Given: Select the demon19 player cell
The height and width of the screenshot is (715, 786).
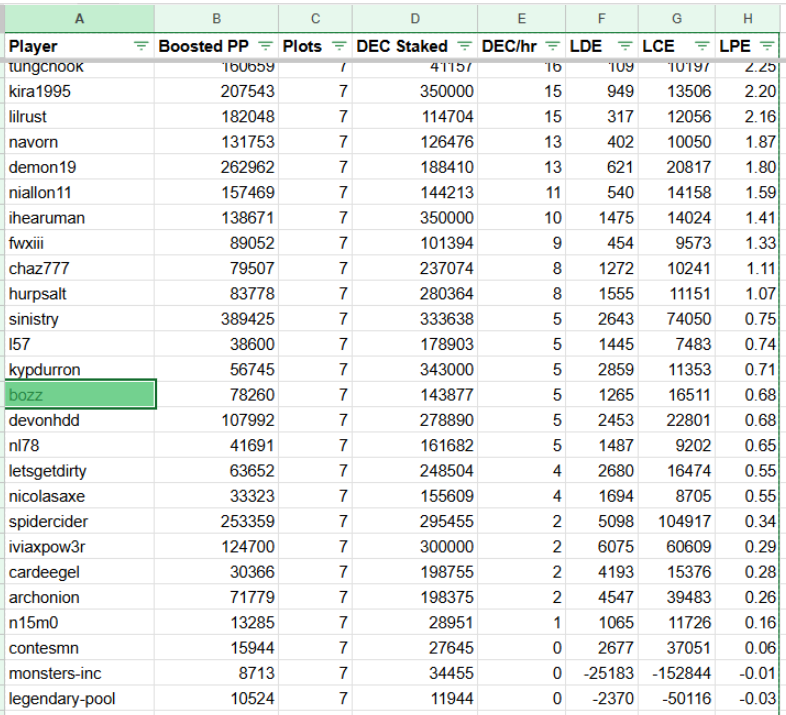Looking at the screenshot, I should [x=79, y=167].
